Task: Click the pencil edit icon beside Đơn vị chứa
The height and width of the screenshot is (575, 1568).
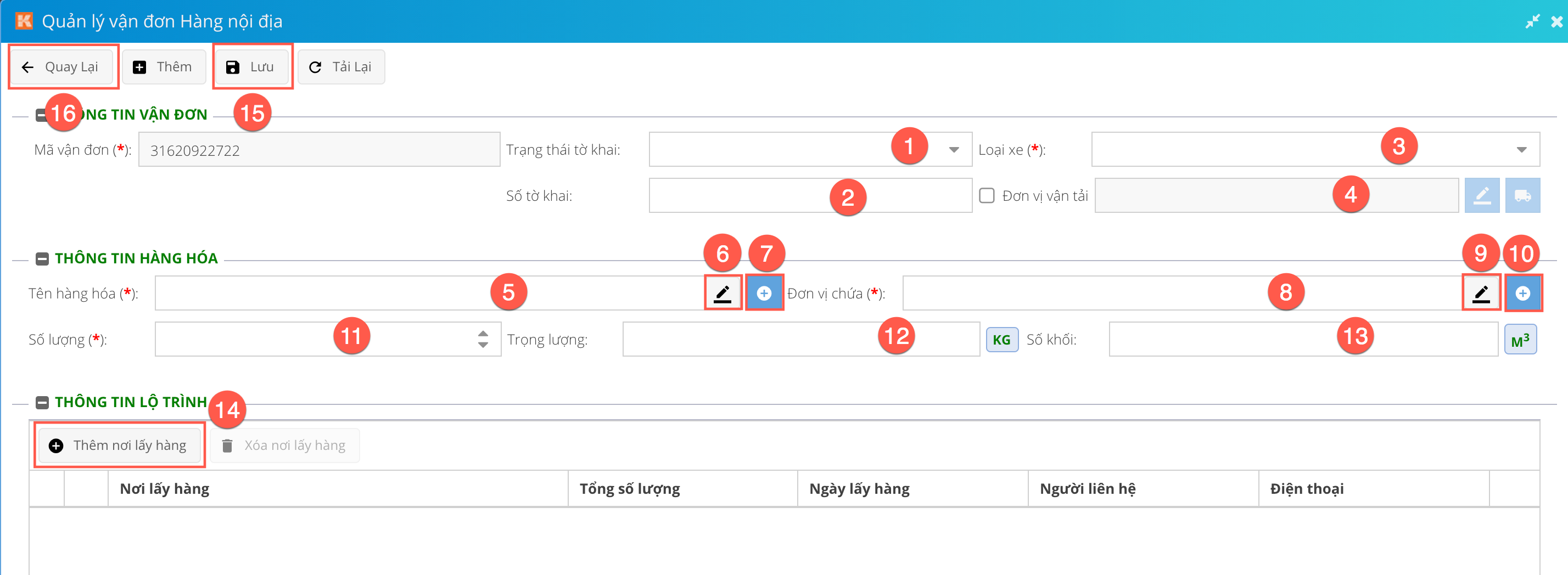Action: coord(1480,294)
